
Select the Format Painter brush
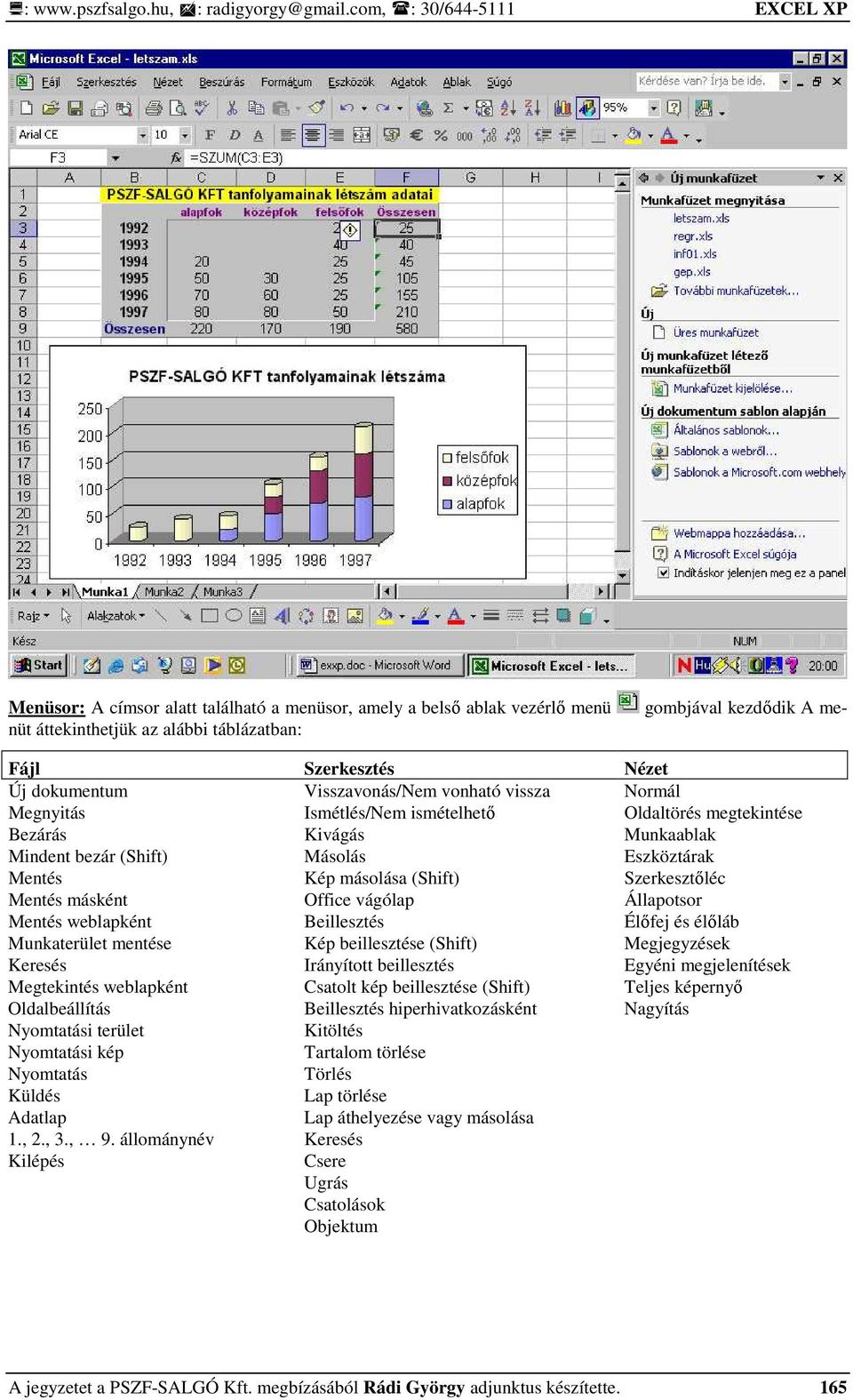(x=316, y=108)
